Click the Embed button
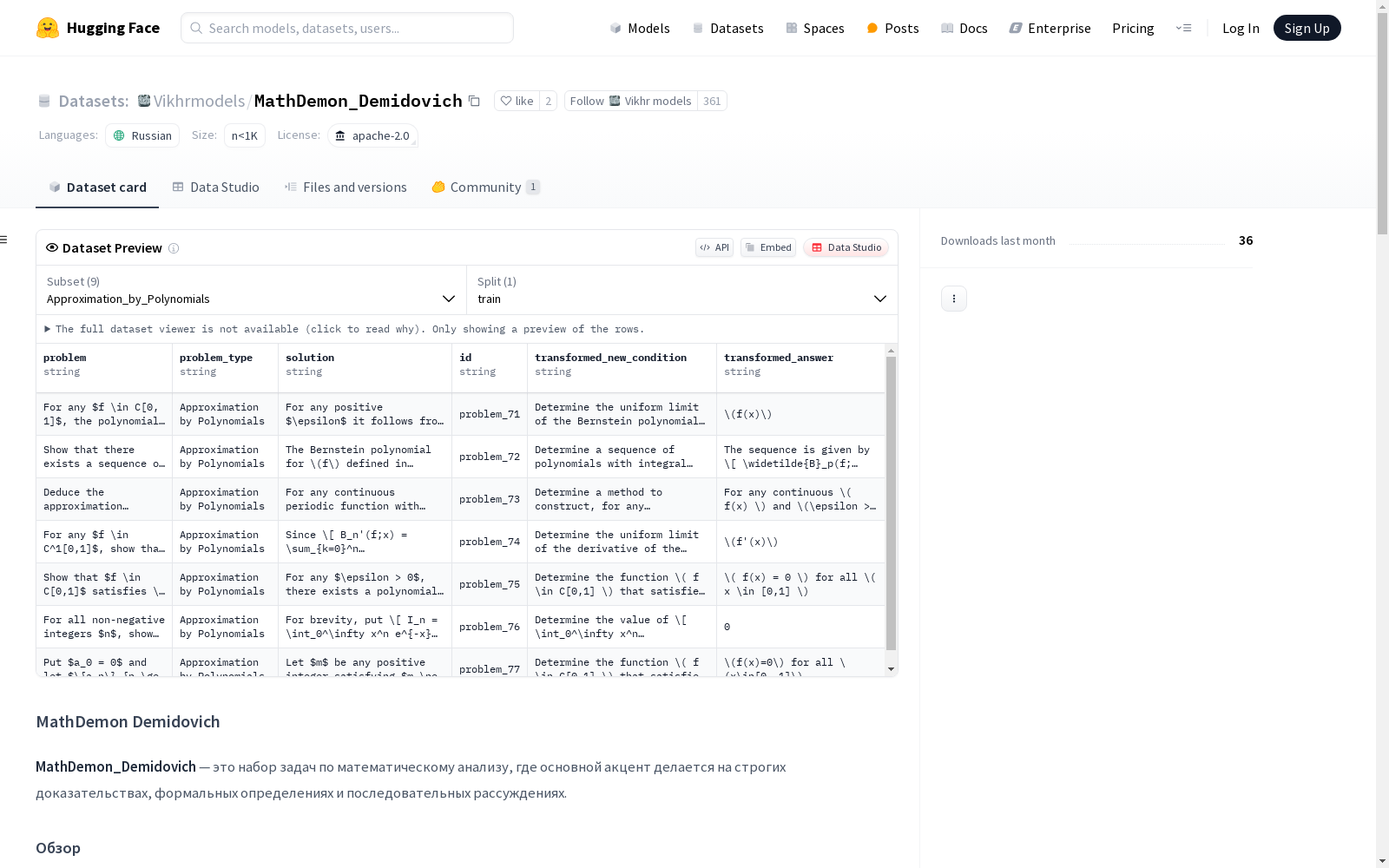This screenshot has width=1389, height=868. point(768,247)
